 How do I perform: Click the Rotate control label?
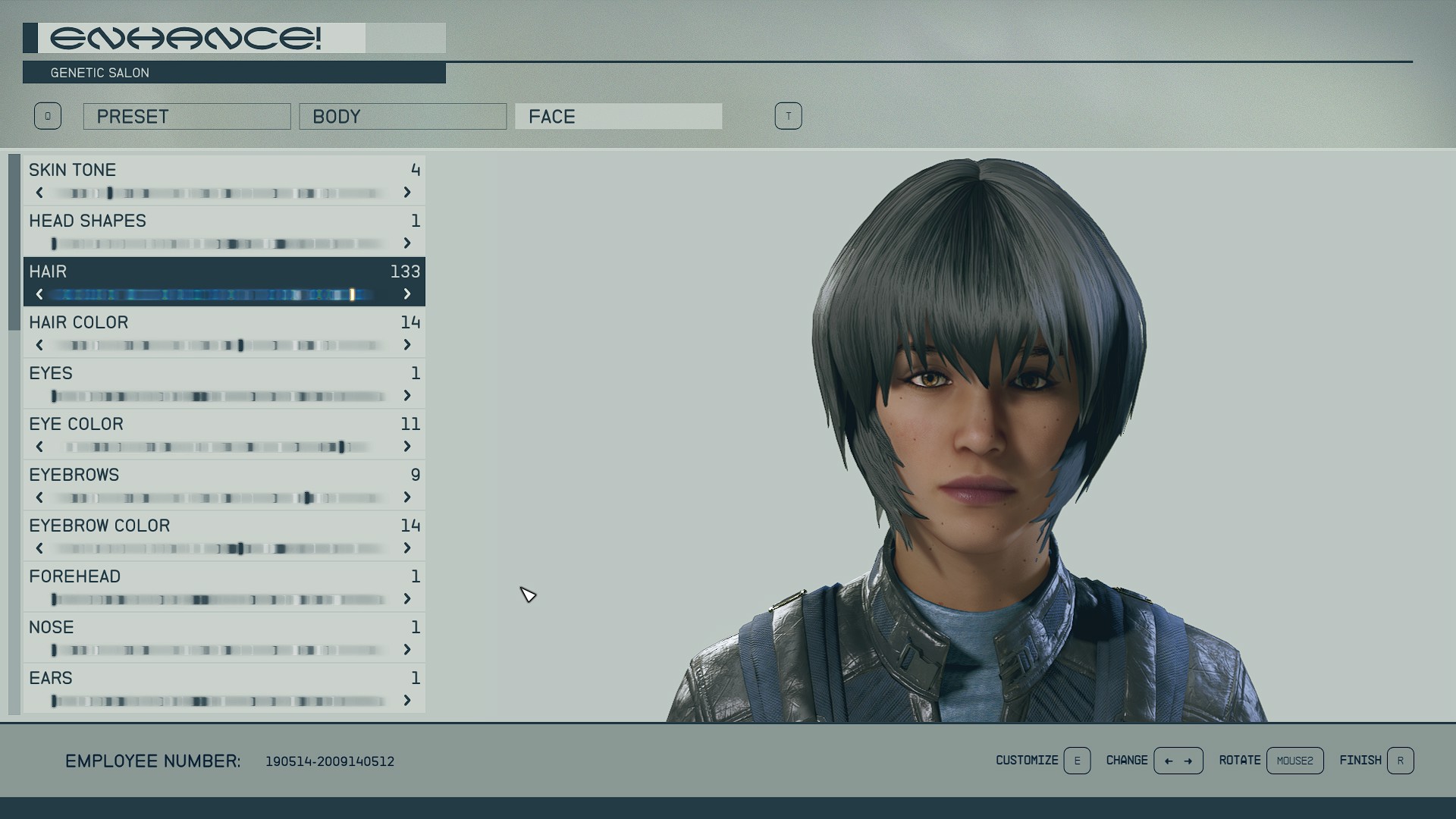click(1240, 761)
